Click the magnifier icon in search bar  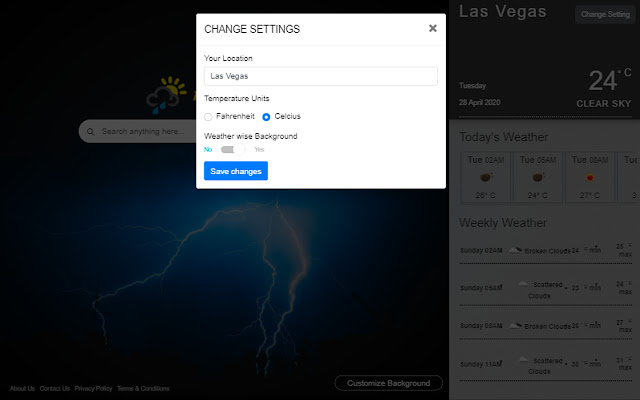(91, 131)
